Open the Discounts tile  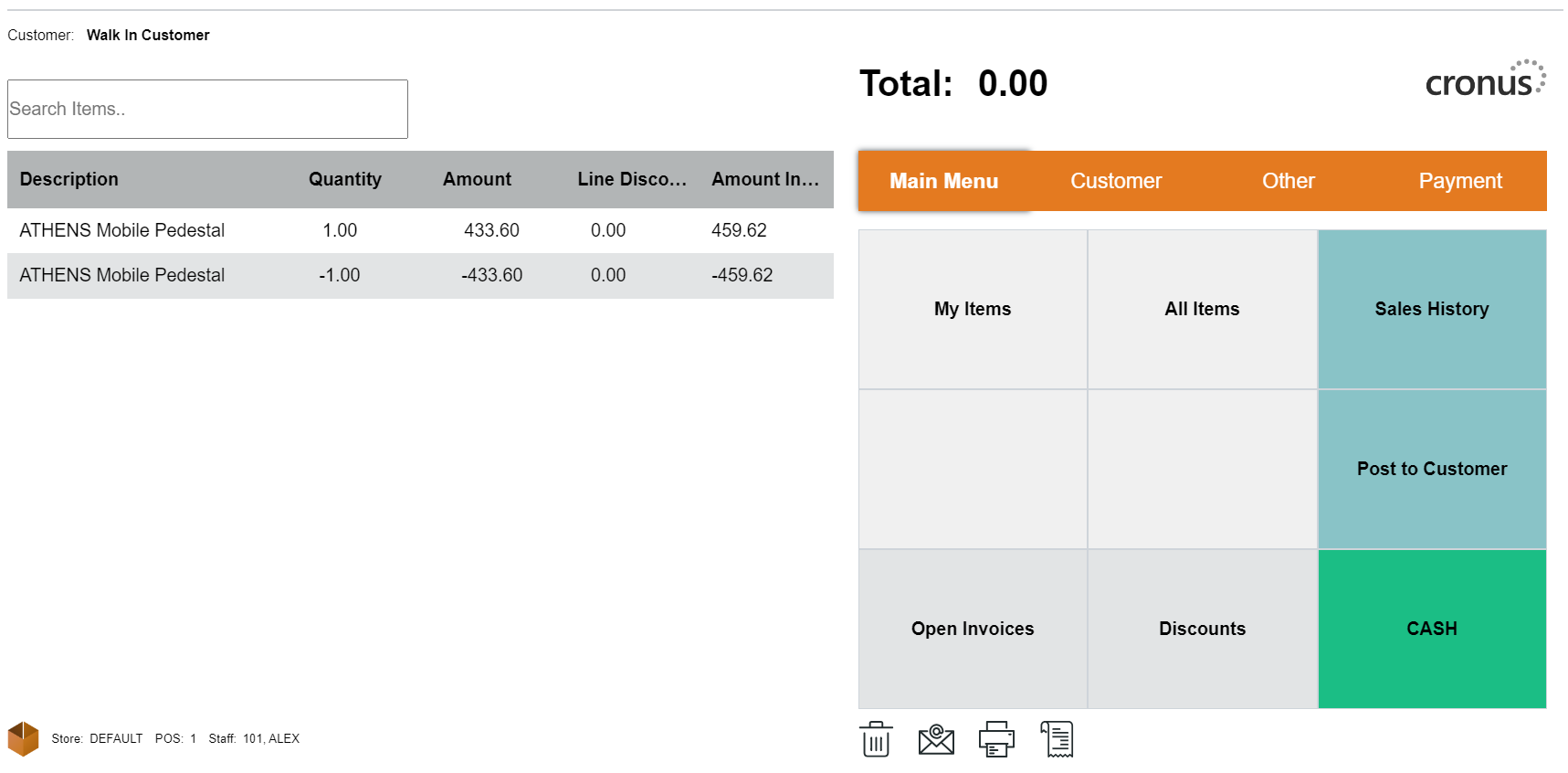[x=1202, y=629]
